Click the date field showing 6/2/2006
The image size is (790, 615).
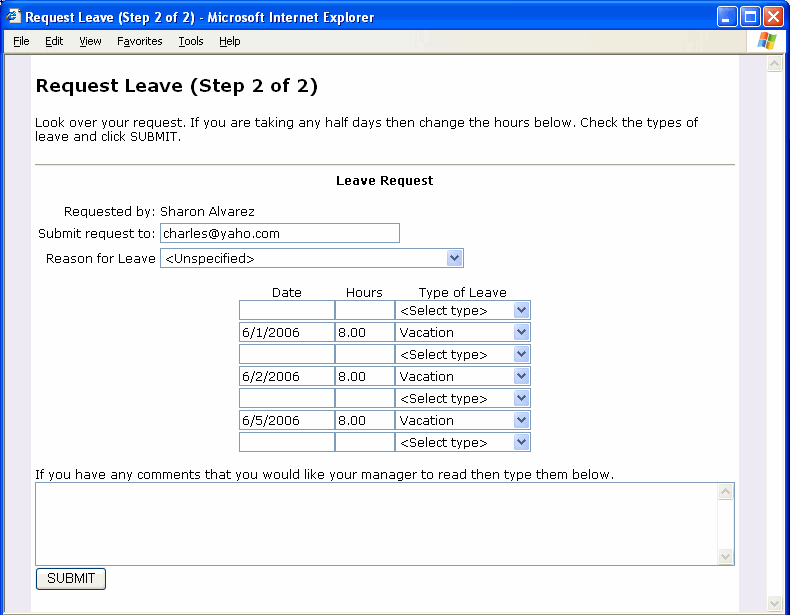click(286, 377)
